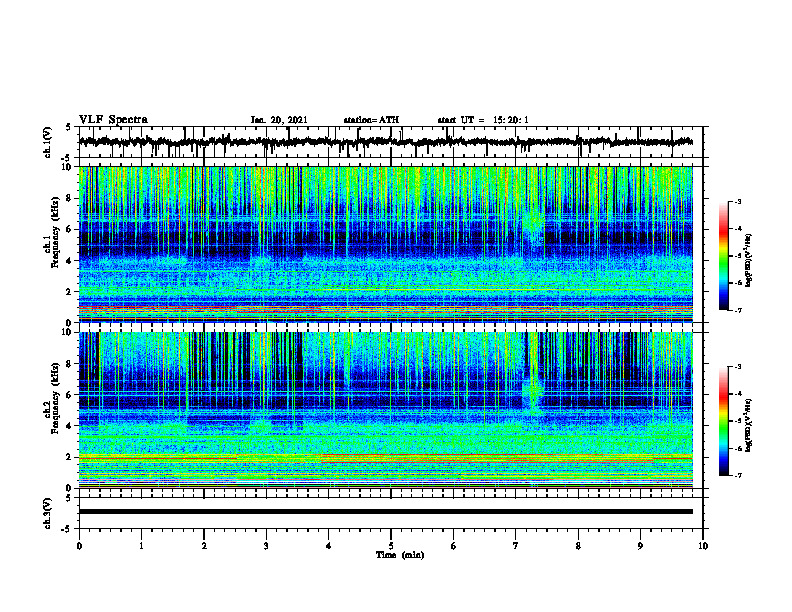Screen dimensions: 792x612
Task: Click the time axis tick label "7"
Action: click(x=516, y=546)
